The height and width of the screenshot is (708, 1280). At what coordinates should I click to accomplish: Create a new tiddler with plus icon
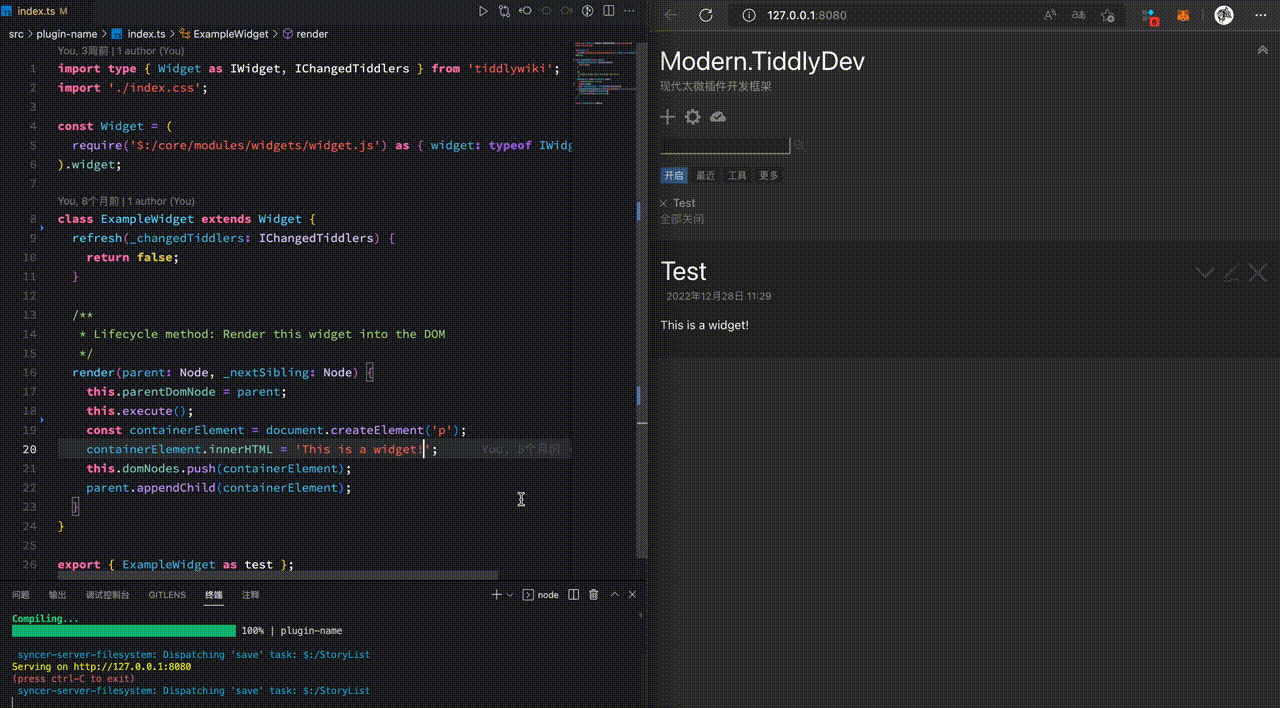668,117
